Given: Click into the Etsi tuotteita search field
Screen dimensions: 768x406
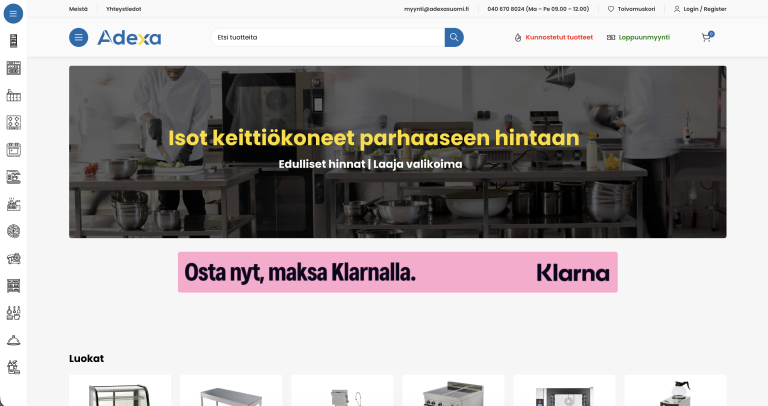Looking at the screenshot, I should click(x=328, y=37).
